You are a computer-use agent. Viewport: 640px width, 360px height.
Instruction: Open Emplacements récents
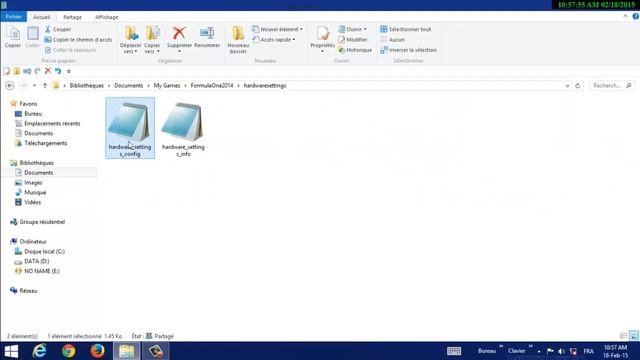pyautogui.click(x=47, y=123)
